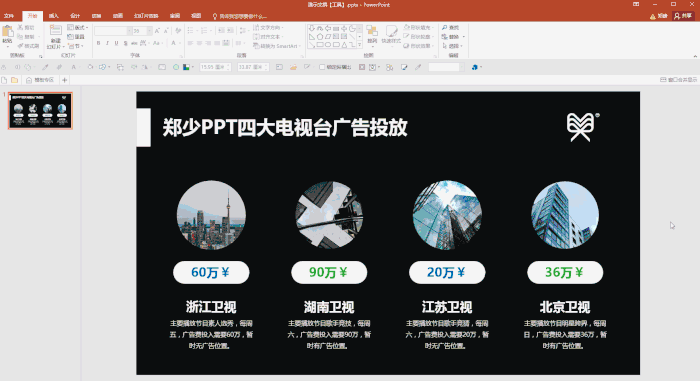Click 窗口合并显示 in the tab bar

679,80
